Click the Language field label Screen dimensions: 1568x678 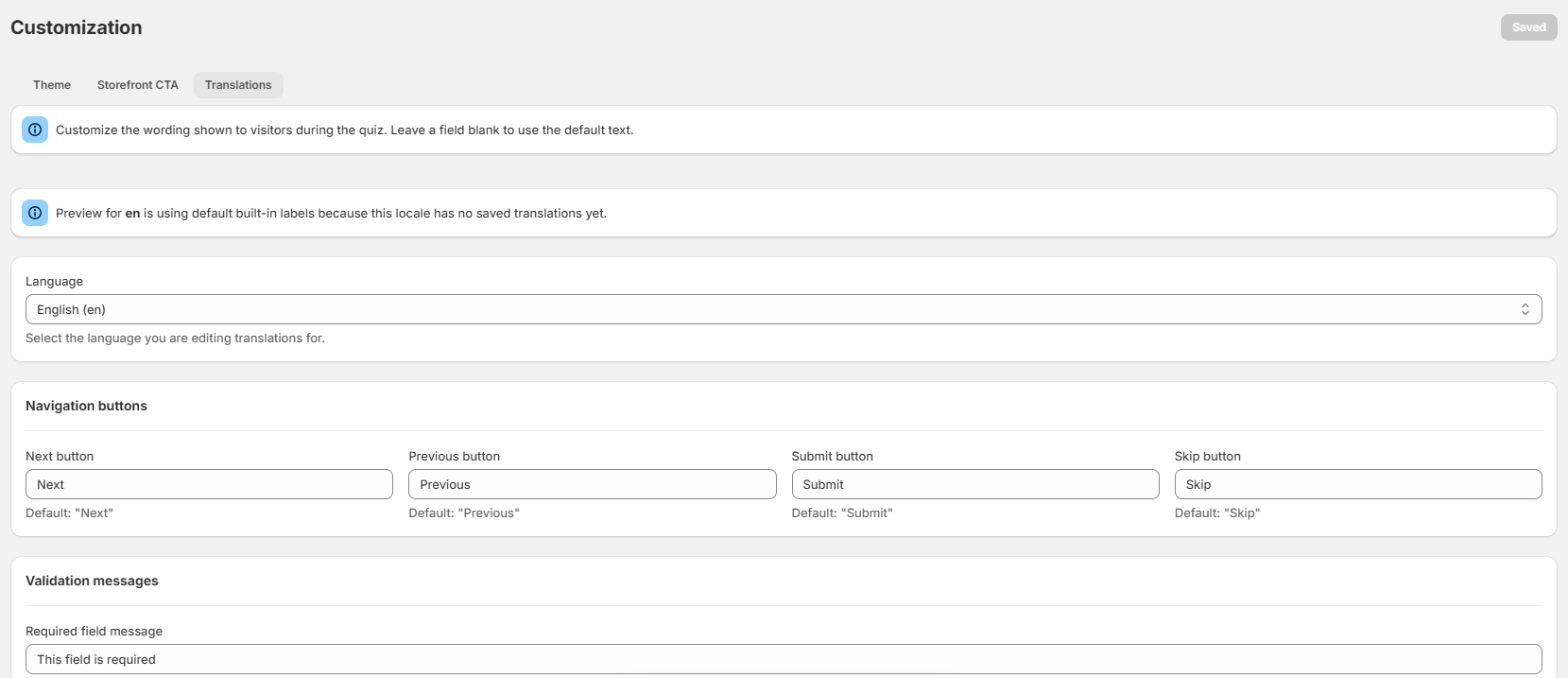54,282
